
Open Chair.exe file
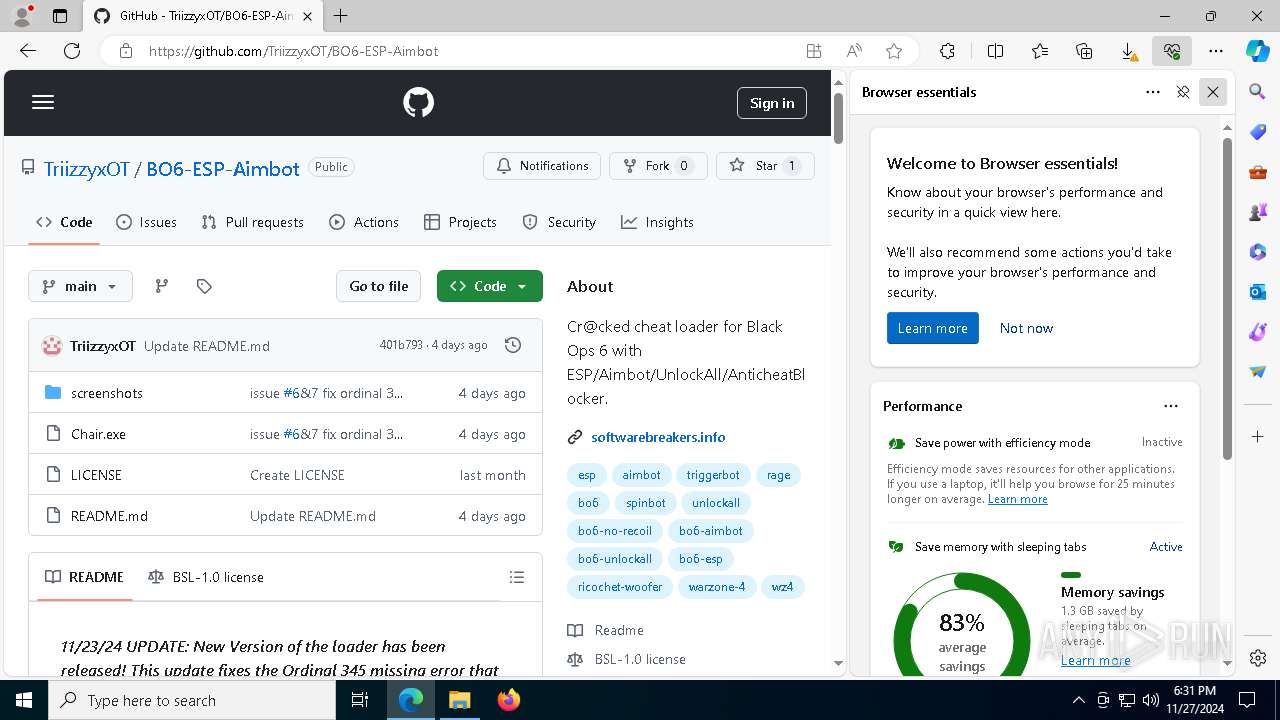(x=98, y=434)
